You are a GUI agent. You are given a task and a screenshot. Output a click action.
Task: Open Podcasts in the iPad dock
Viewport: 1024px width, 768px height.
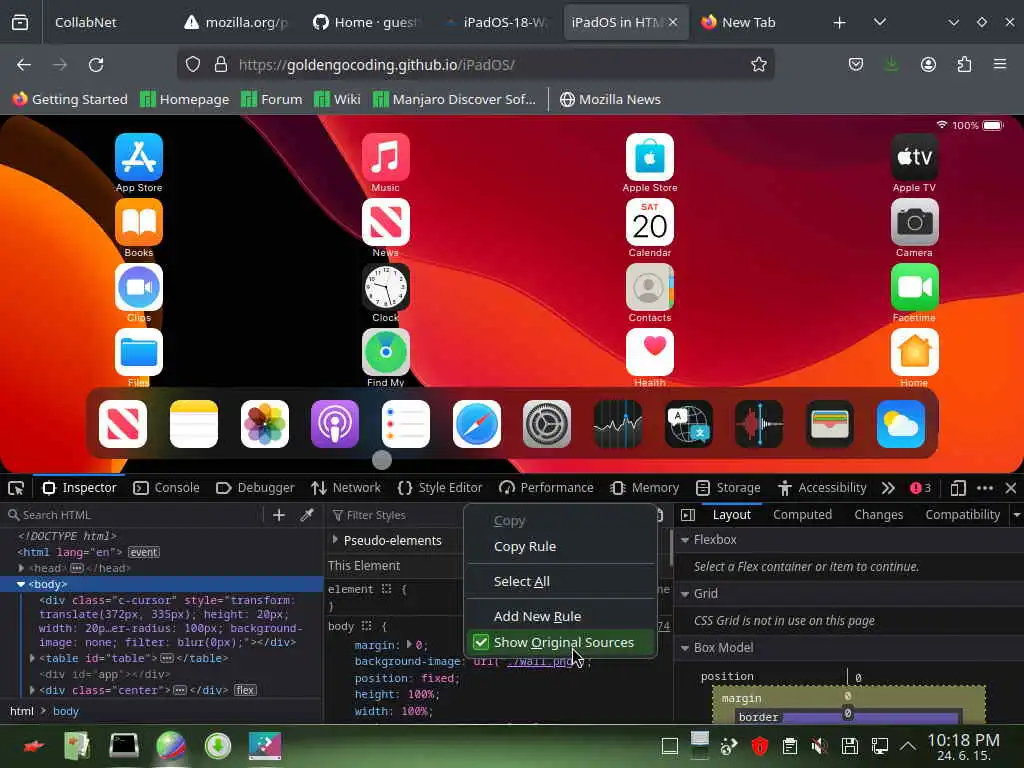pyautogui.click(x=335, y=424)
